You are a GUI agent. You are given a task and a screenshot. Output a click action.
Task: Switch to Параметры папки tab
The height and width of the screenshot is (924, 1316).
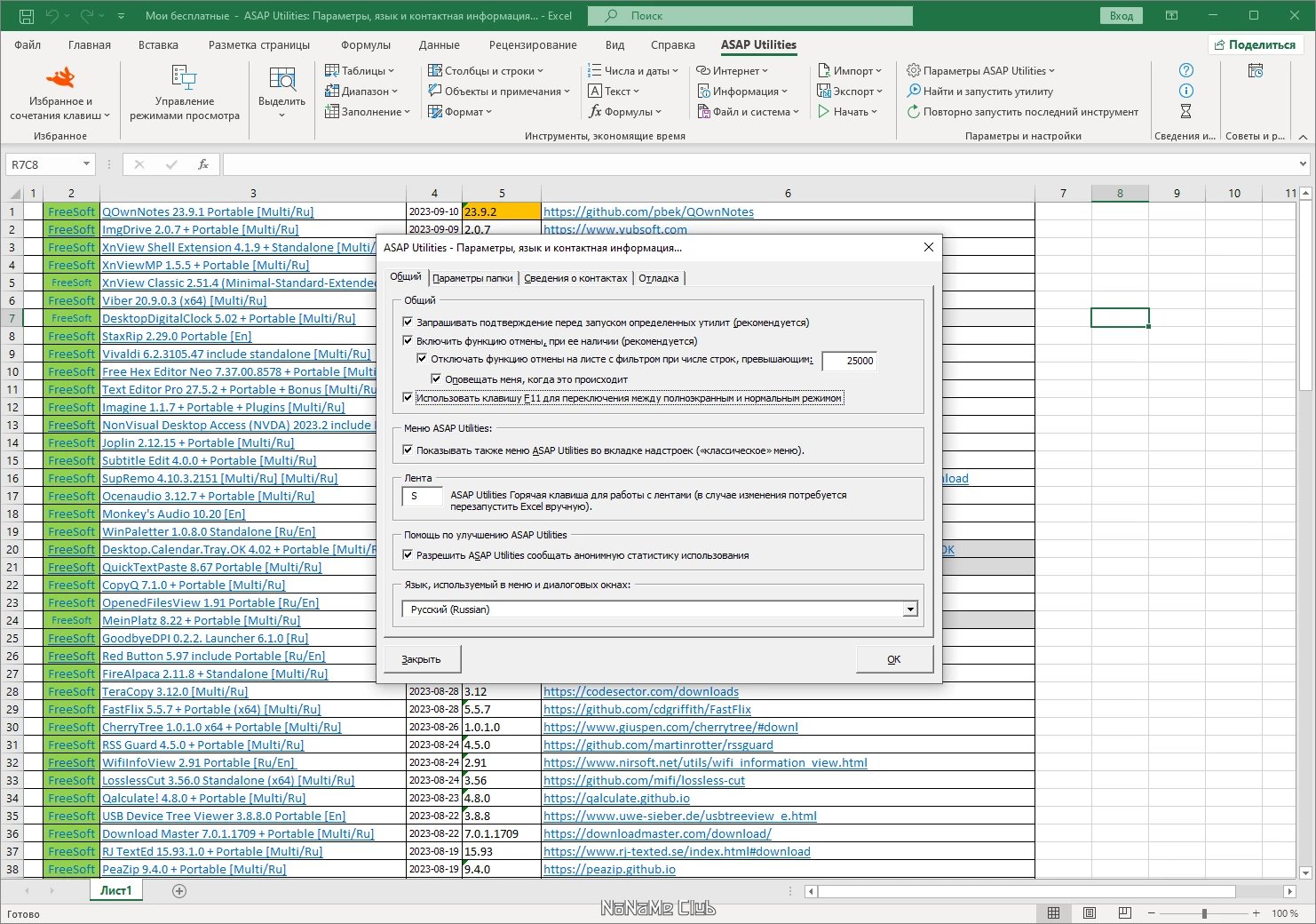tap(472, 278)
